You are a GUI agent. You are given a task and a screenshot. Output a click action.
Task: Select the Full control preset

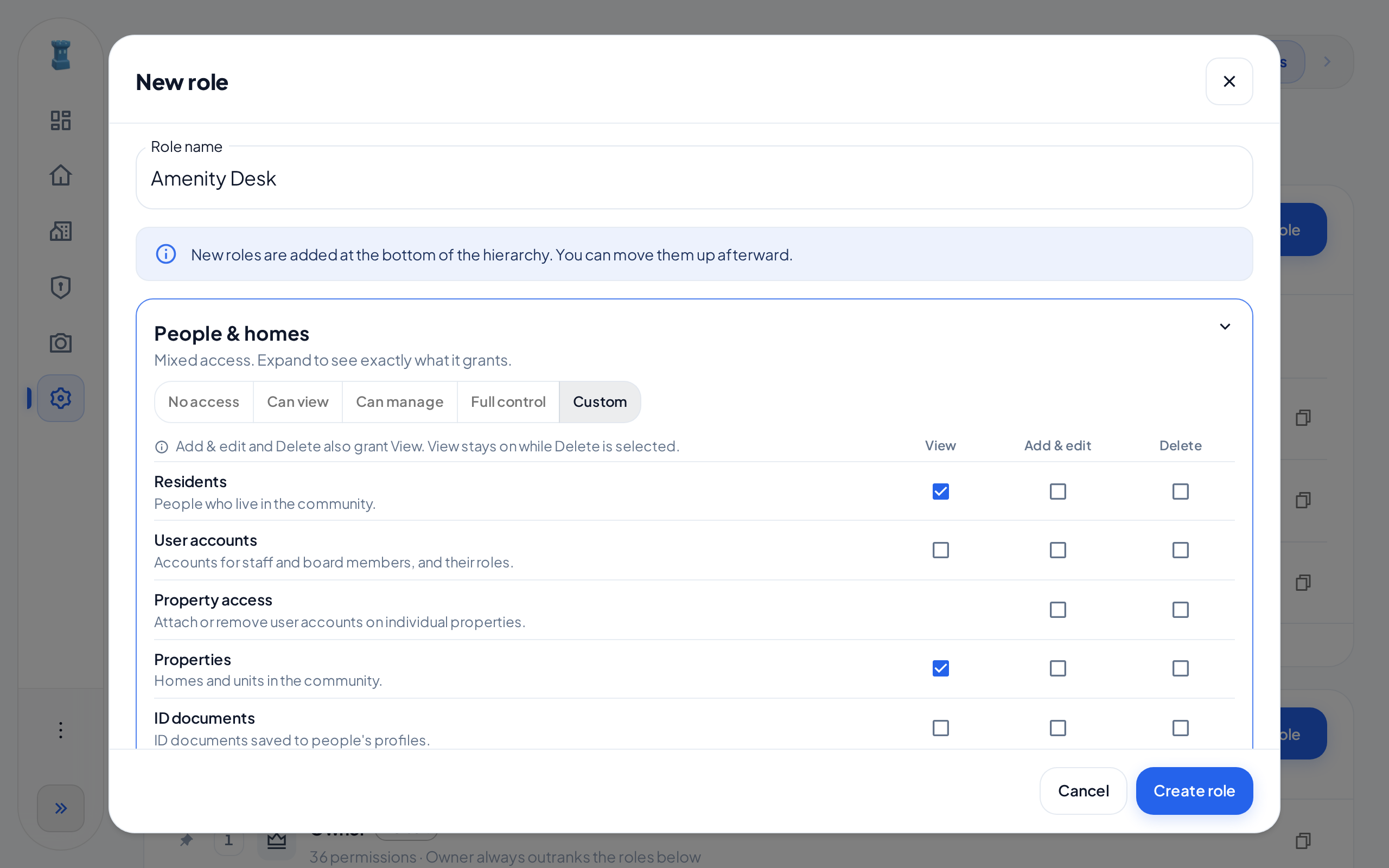tap(508, 402)
